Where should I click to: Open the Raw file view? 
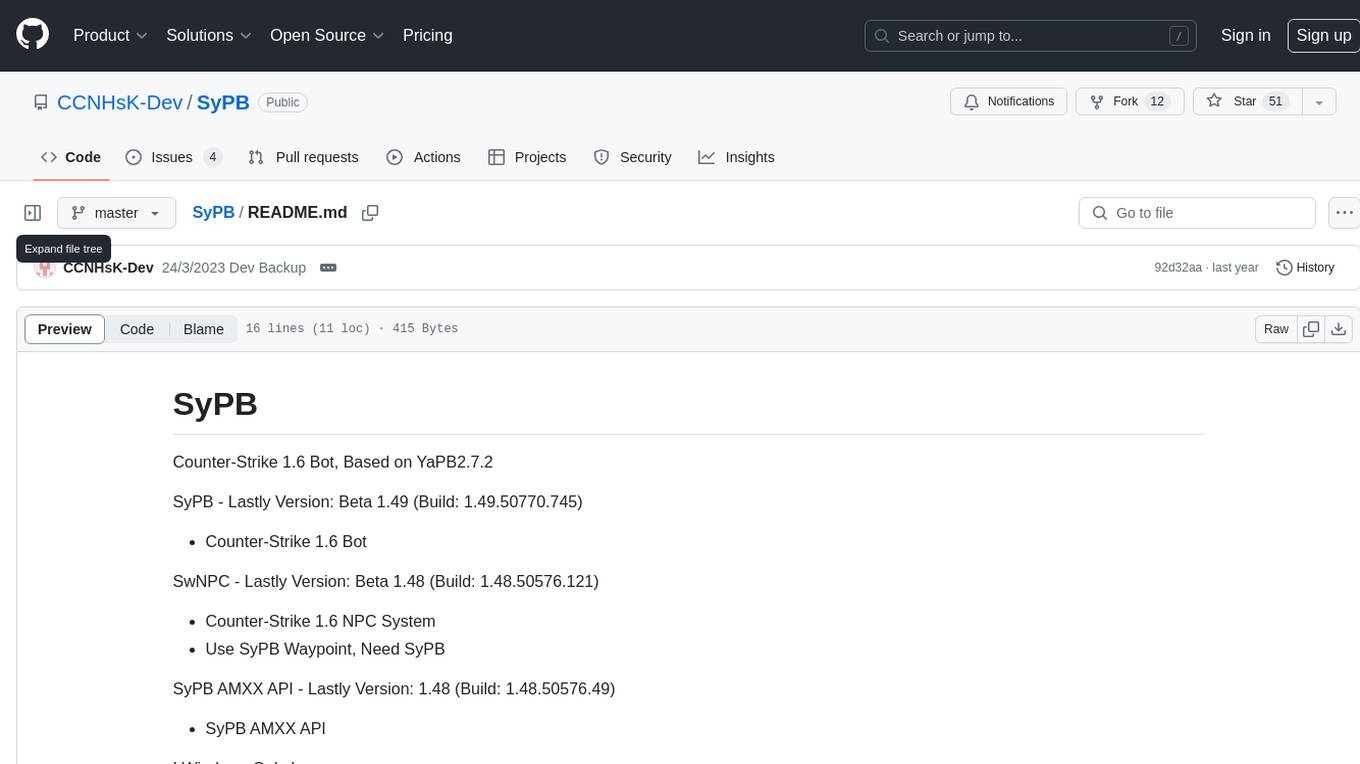coord(1276,329)
